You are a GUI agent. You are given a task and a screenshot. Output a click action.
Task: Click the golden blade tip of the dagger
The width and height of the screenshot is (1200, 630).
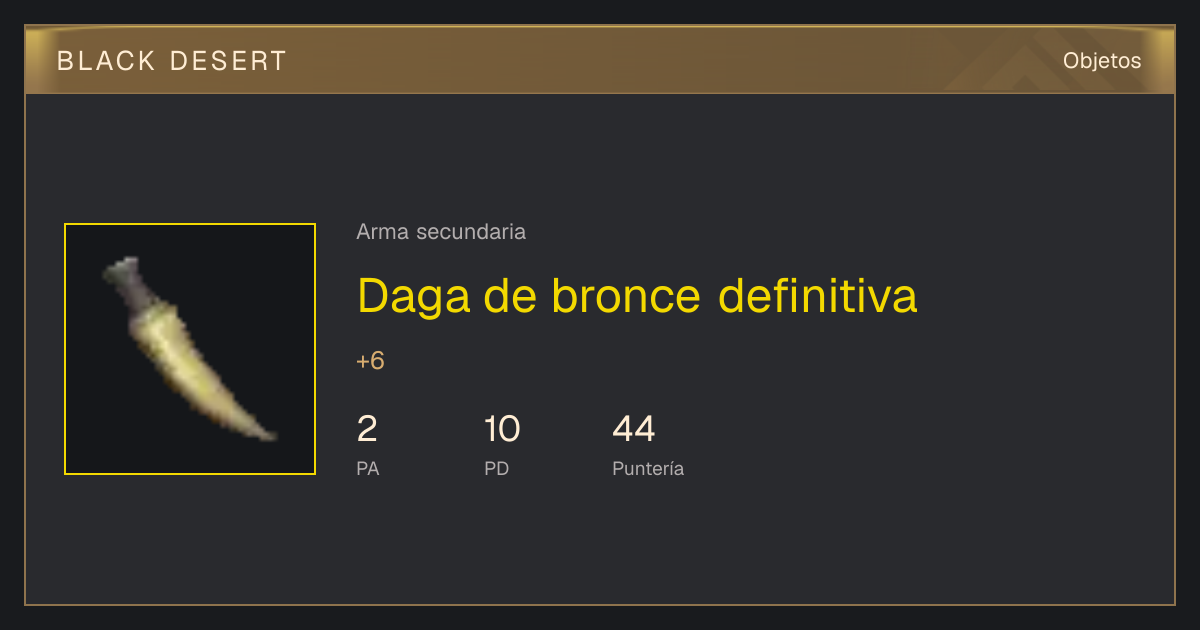pyautogui.click(x=256, y=426)
